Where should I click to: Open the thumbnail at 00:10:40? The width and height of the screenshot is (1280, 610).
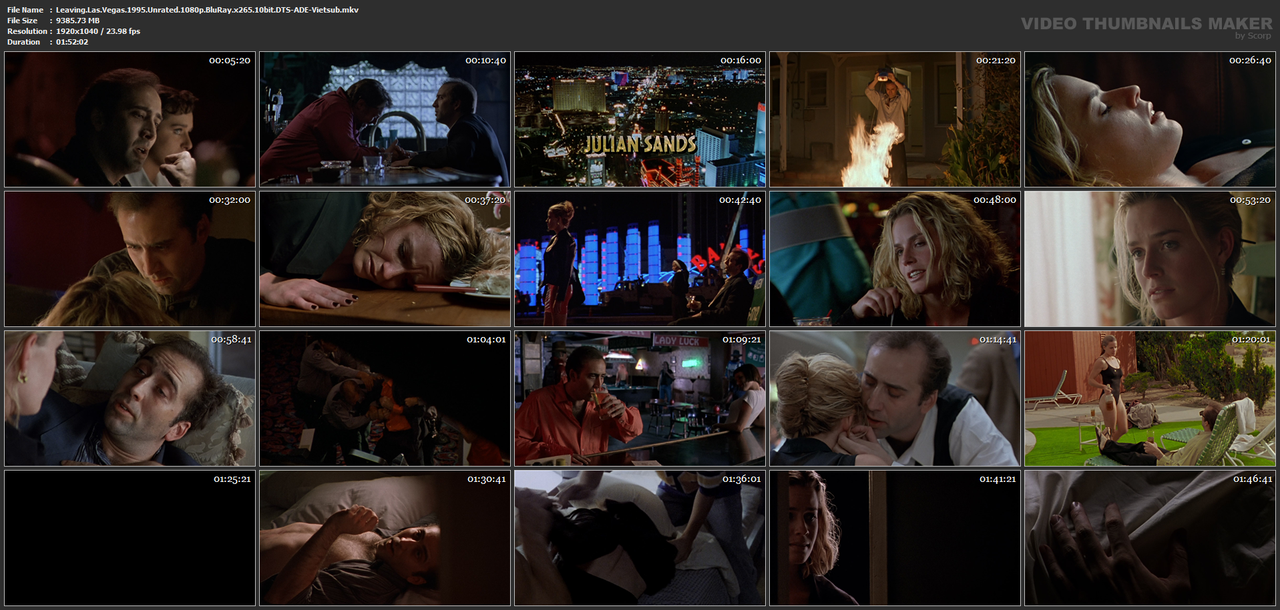click(x=385, y=120)
